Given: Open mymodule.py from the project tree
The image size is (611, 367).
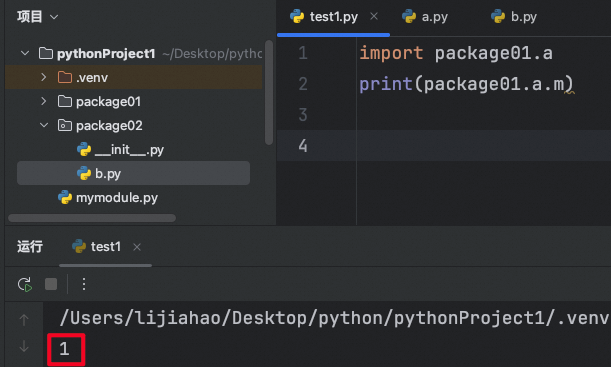Looking at the screenshot, I should tap(117, 198).
